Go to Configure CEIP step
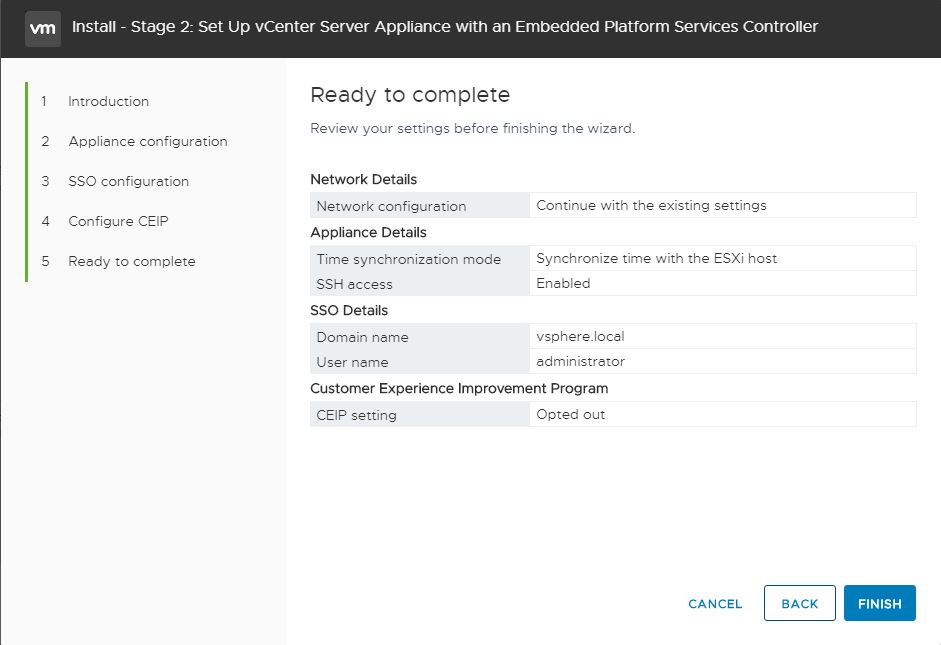 [118, 221]
